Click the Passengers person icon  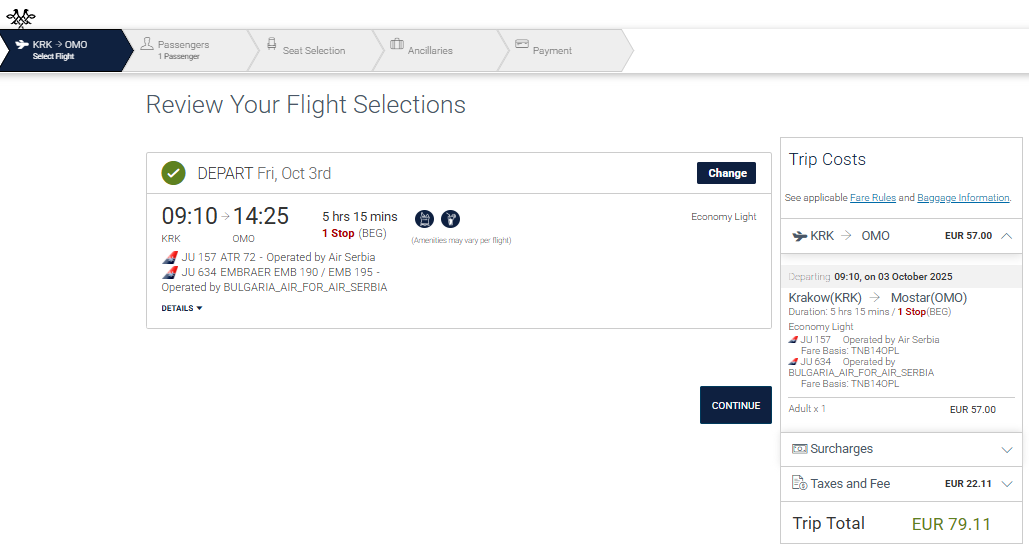pos(147,43)
